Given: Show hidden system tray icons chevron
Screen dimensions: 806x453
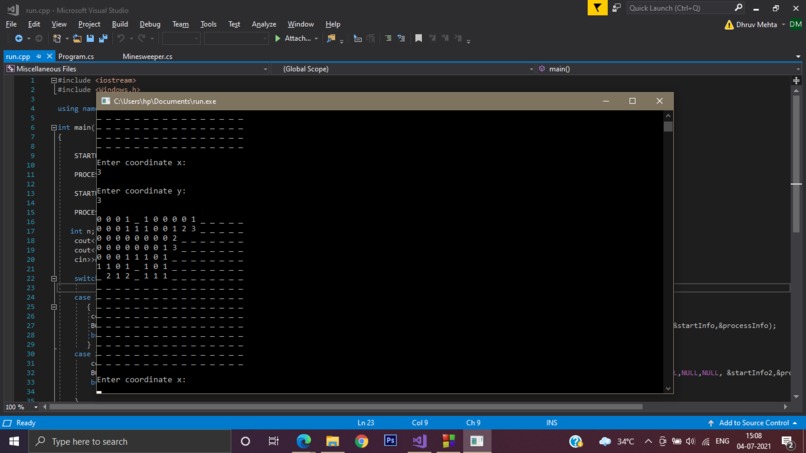Looking at the screenshot, I should tap(648, 441).
